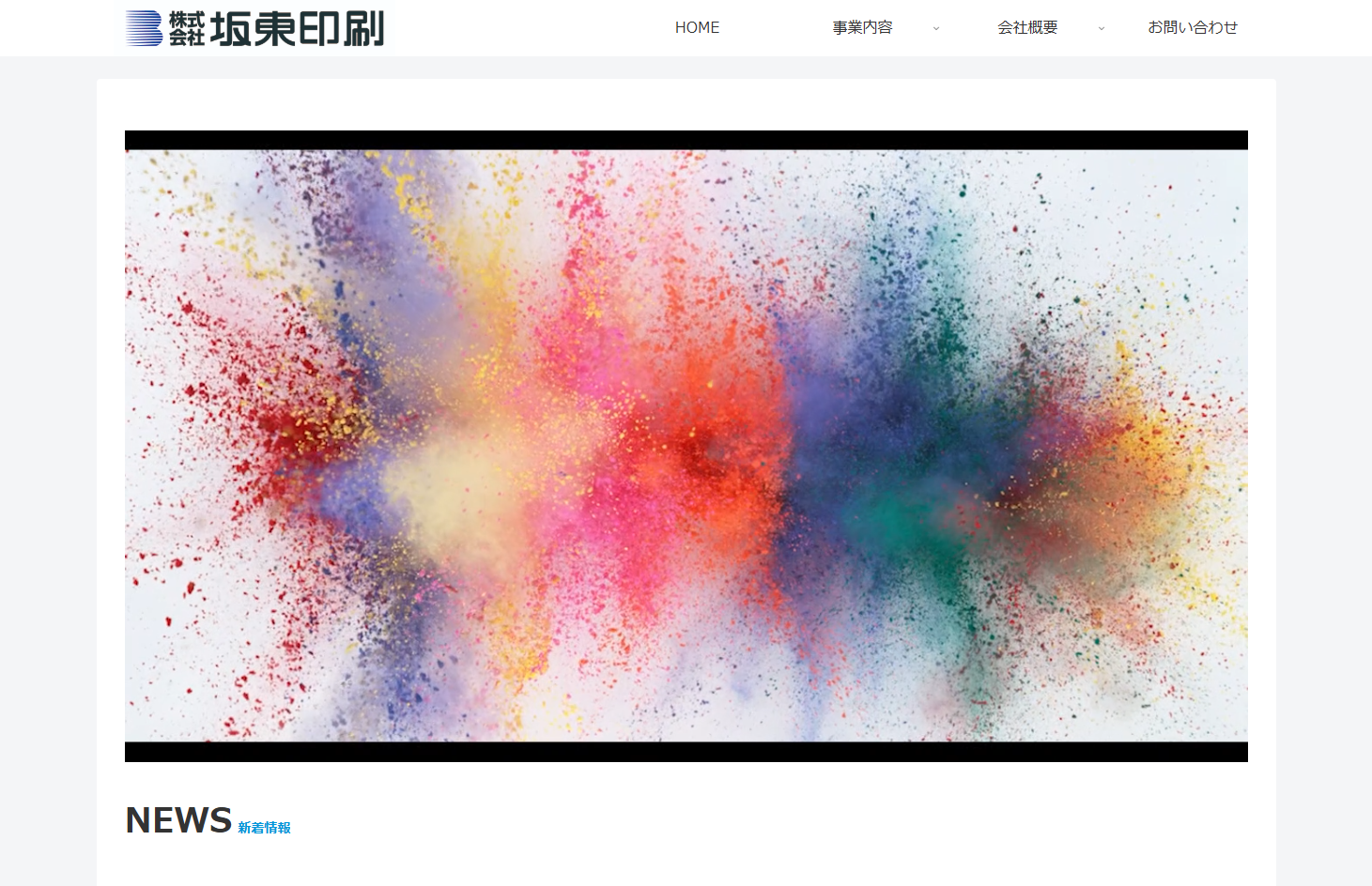Select the 会社概要 menu item
1372x886 pixels.
[1027, 28]
